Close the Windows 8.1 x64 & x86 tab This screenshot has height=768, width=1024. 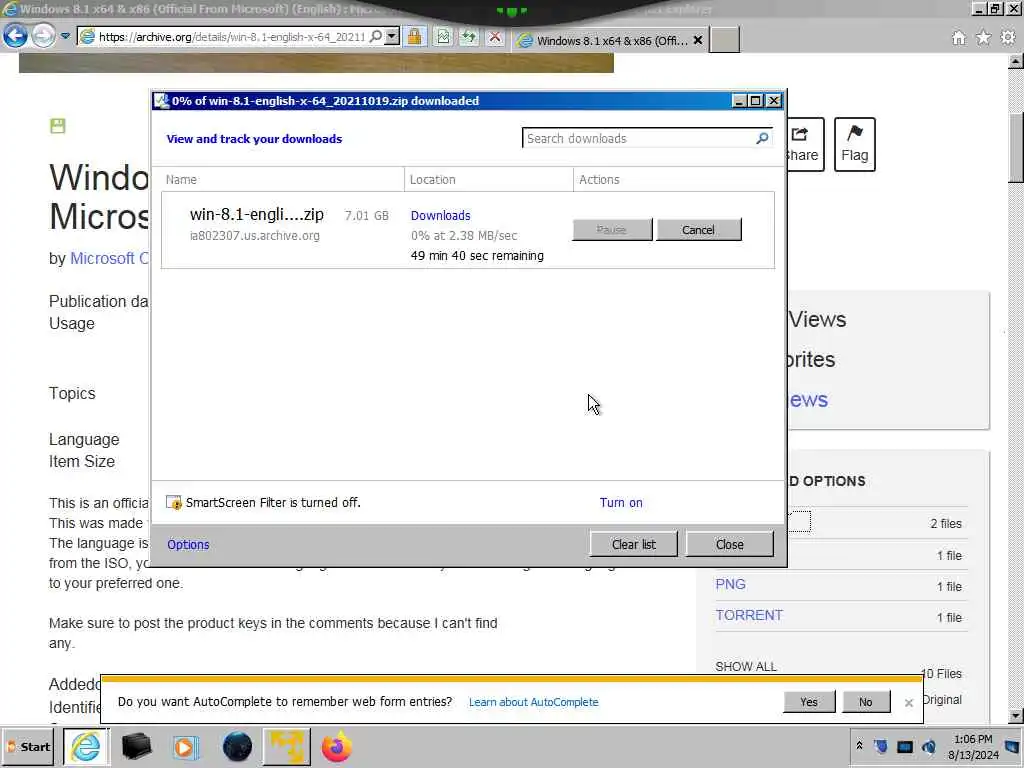(x=697, y=40)
